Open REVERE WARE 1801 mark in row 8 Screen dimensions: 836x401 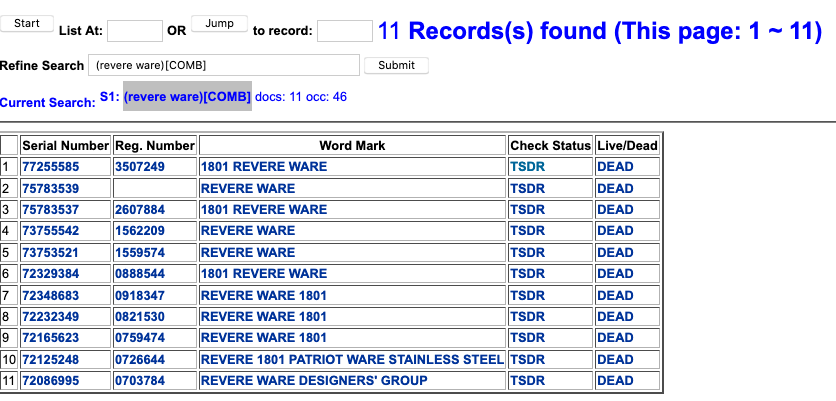(264, 317)
